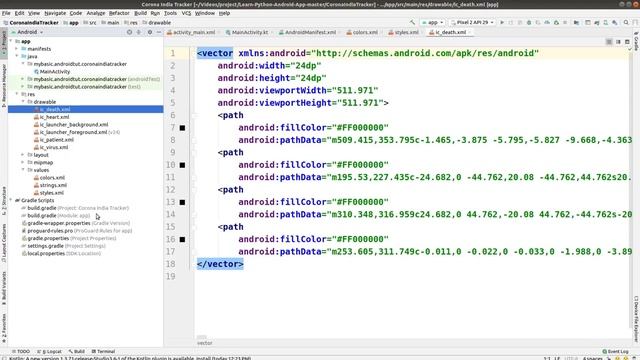Open the Resource Manager side tab
Image resolution: width=640 pixels, height=360 pixels.
(x=4, y=85)
